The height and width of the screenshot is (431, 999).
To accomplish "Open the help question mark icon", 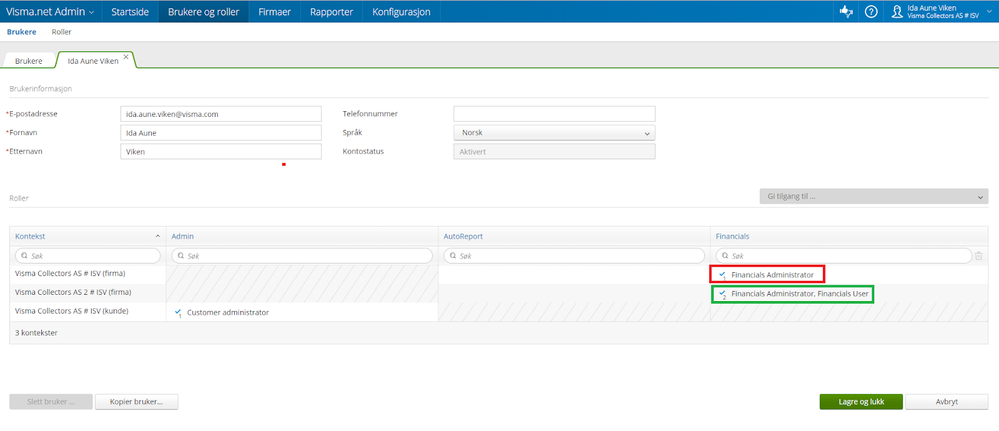I will (x=871, y=11).
